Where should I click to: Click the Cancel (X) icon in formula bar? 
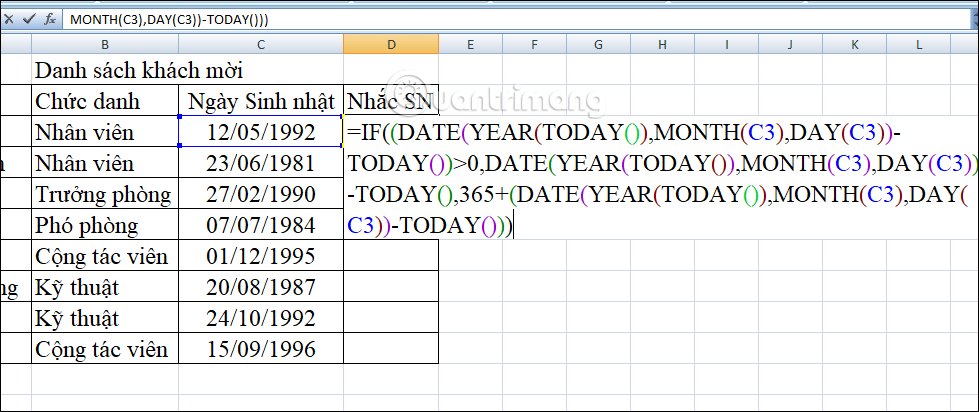pos(8,19)
